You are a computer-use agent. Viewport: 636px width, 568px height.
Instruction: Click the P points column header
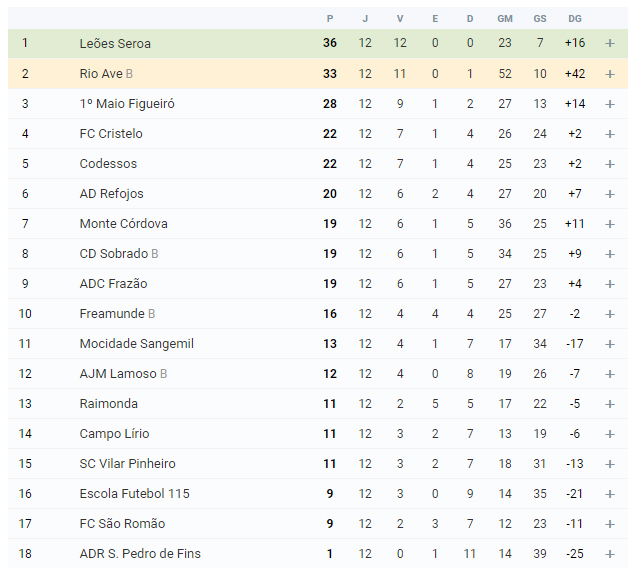330,19
